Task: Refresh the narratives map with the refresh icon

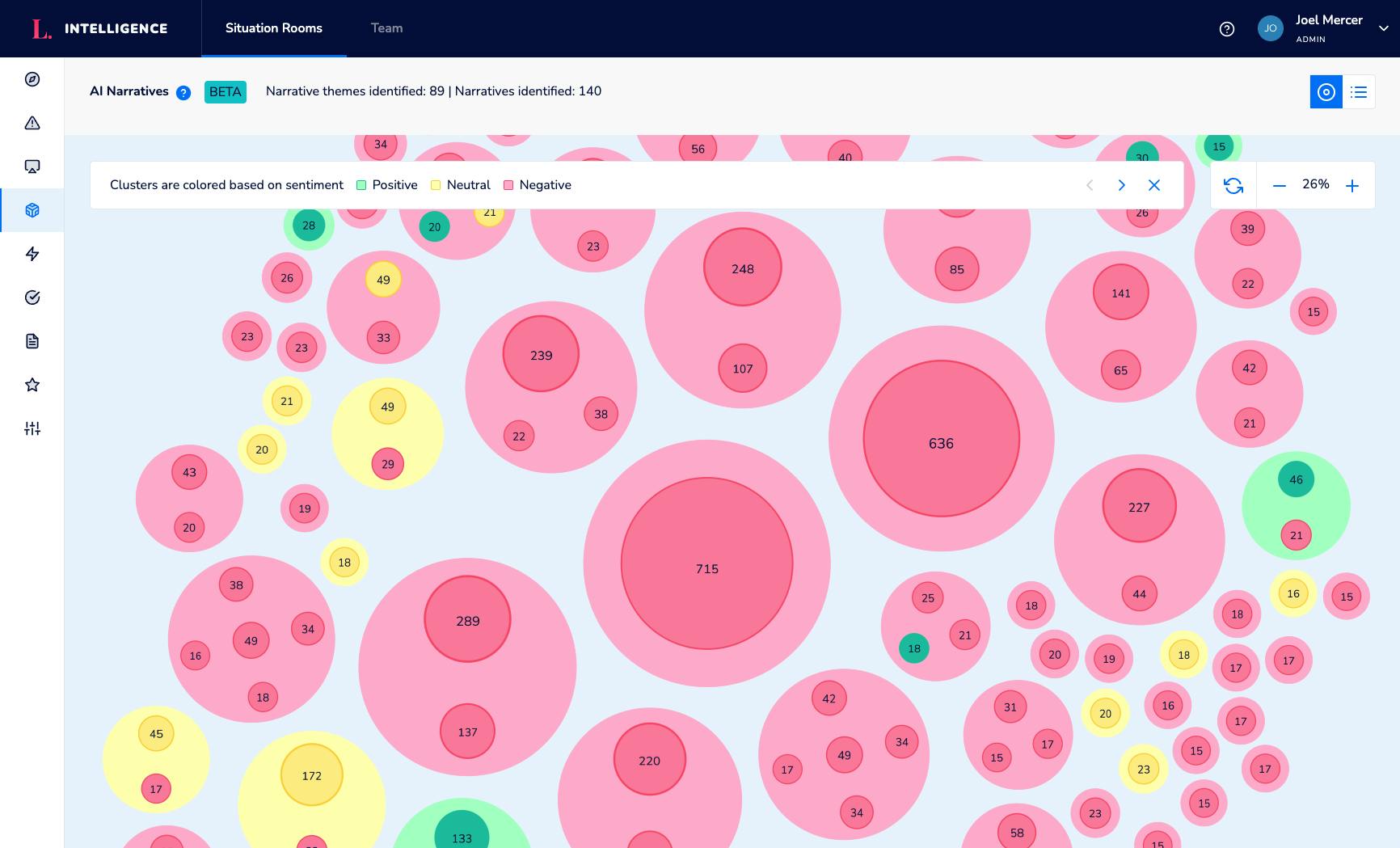Action: pyautogui.click(x=1233, y=185)
